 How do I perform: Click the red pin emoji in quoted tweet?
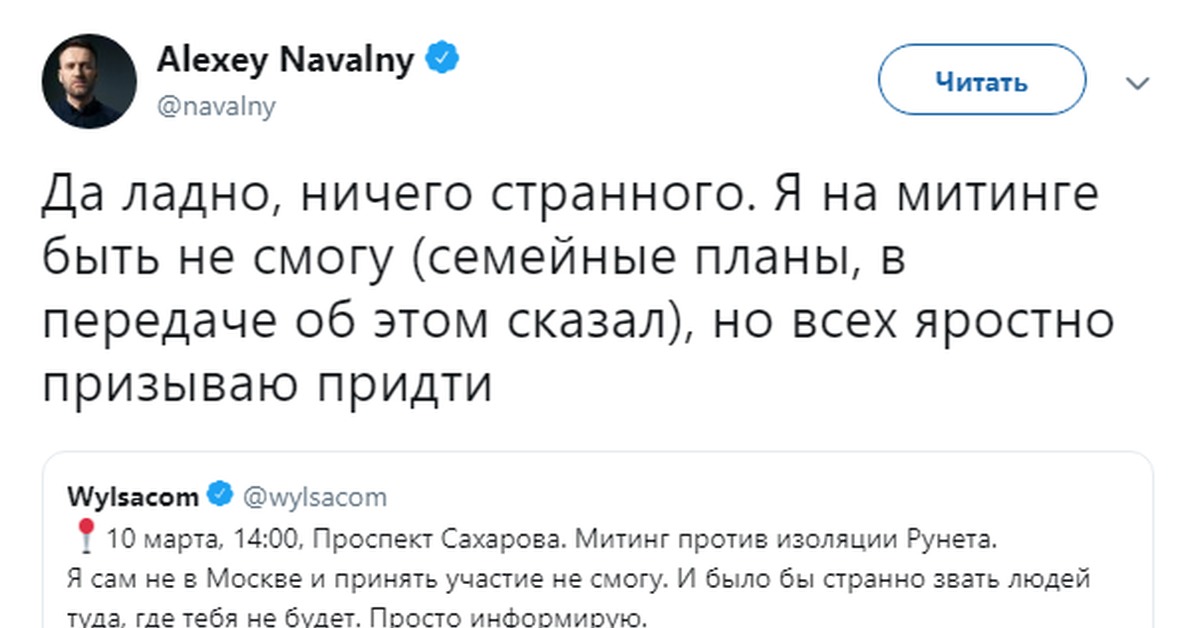tap(85, 538)
